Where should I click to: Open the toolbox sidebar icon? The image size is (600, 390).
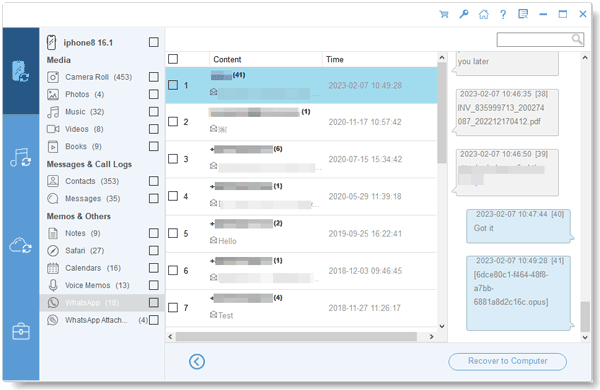click(20, 331)
